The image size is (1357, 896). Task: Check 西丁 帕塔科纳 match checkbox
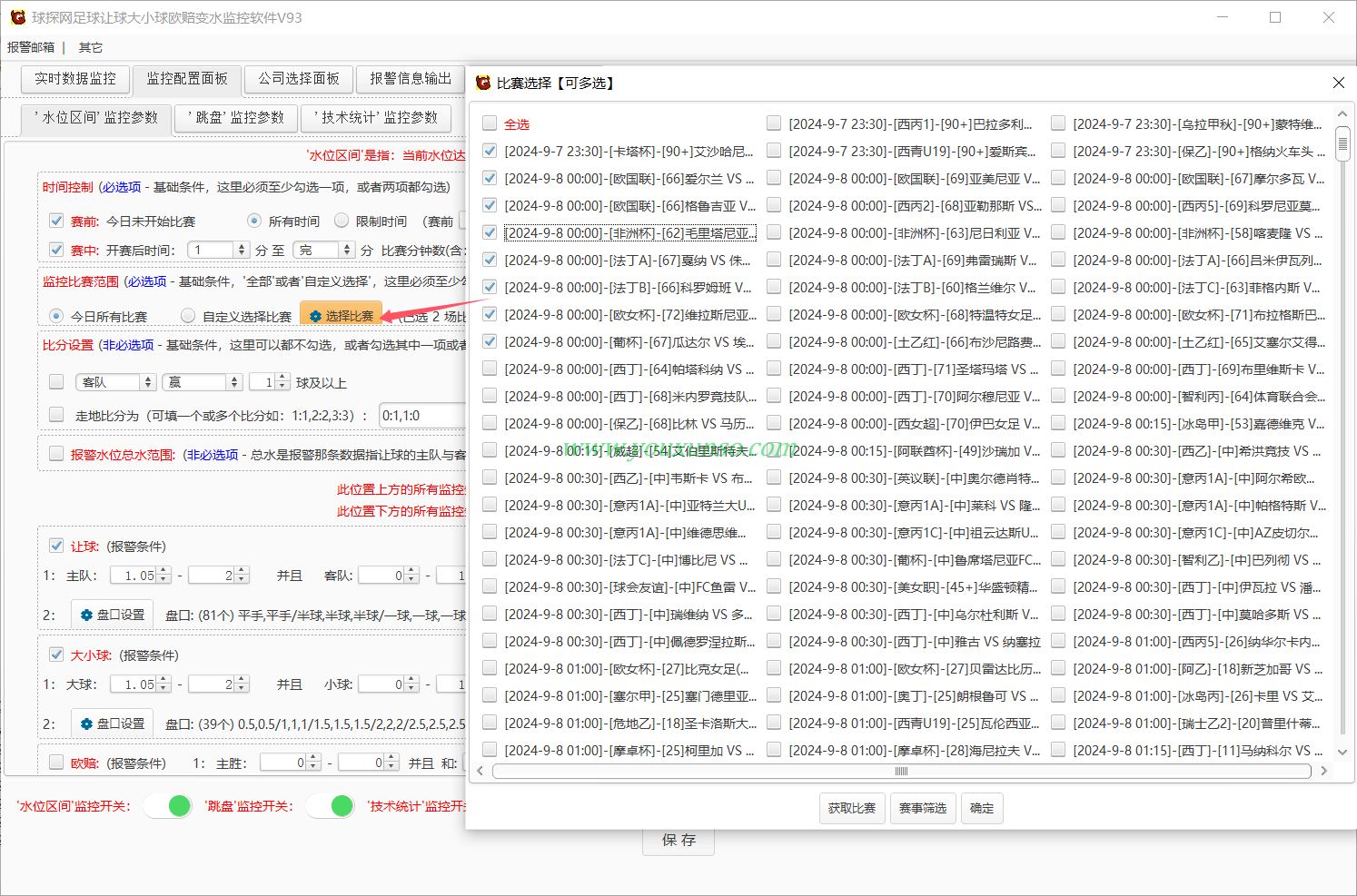point(490,369)
